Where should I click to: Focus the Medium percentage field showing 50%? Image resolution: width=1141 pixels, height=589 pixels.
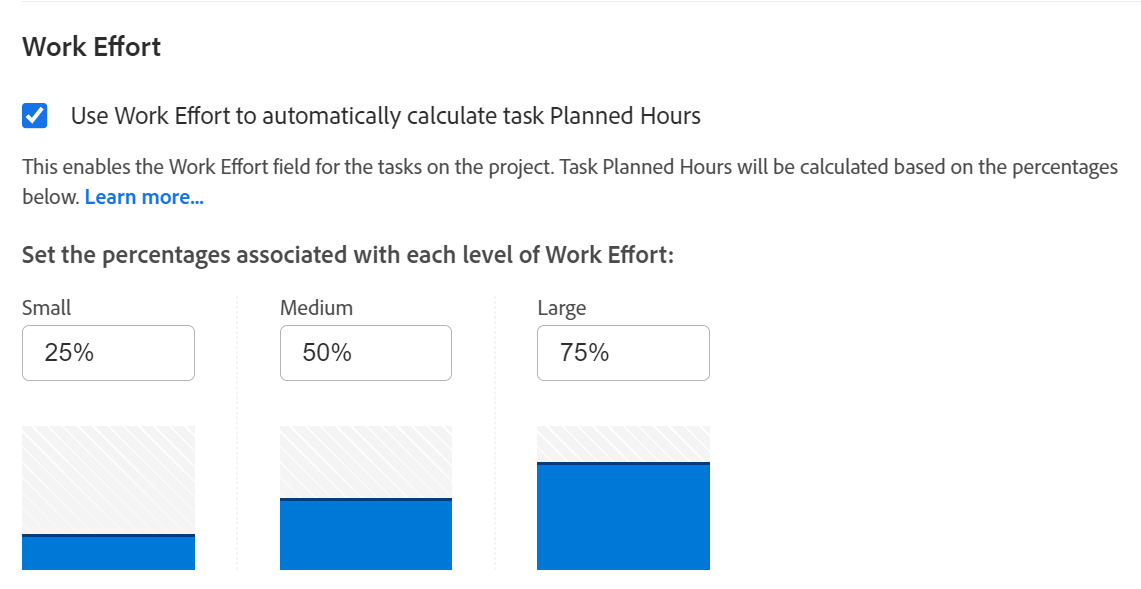click(365, 353)
